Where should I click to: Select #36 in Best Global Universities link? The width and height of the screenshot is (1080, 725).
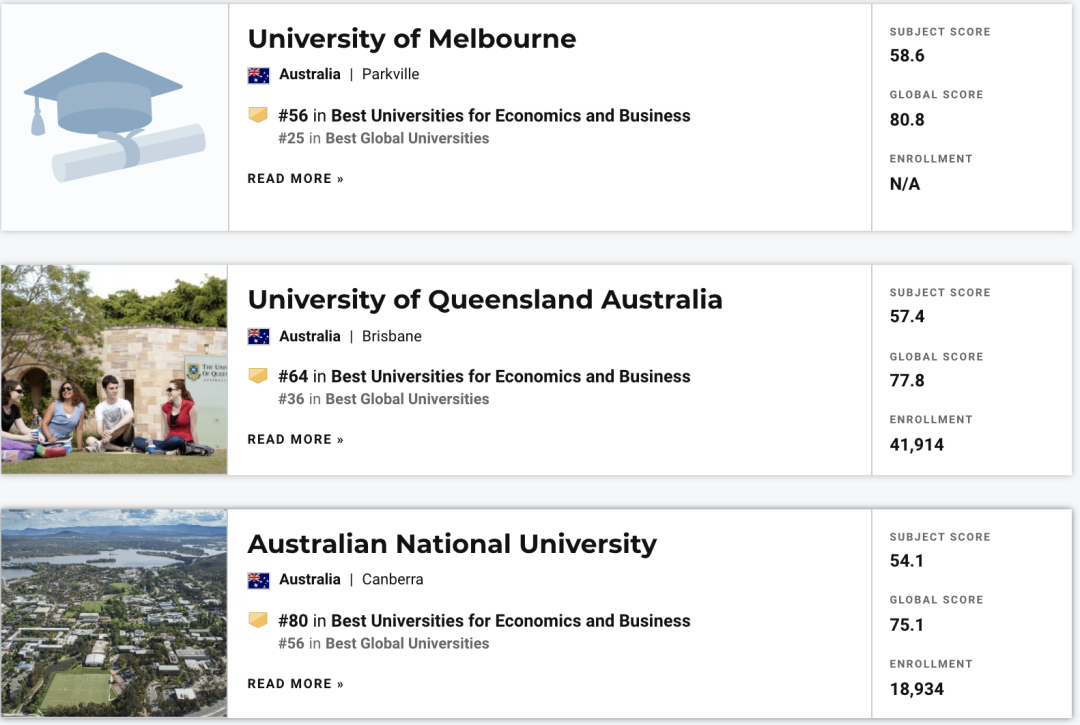[384, 399]
